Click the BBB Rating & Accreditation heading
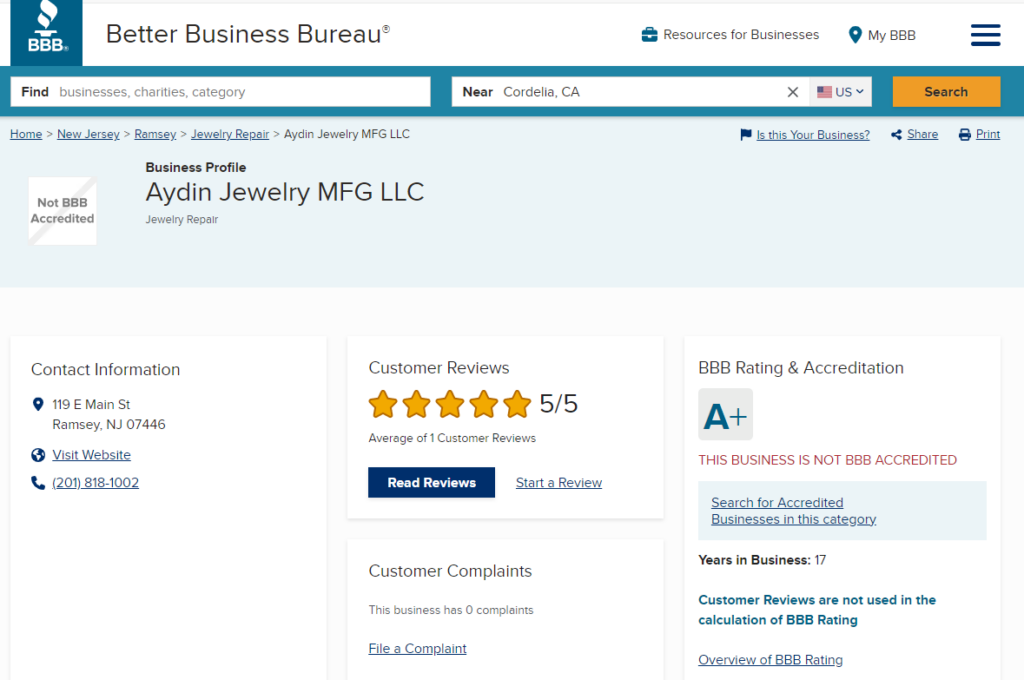Viewport: 1024px width, 680px height. click(x=801, y=368)
